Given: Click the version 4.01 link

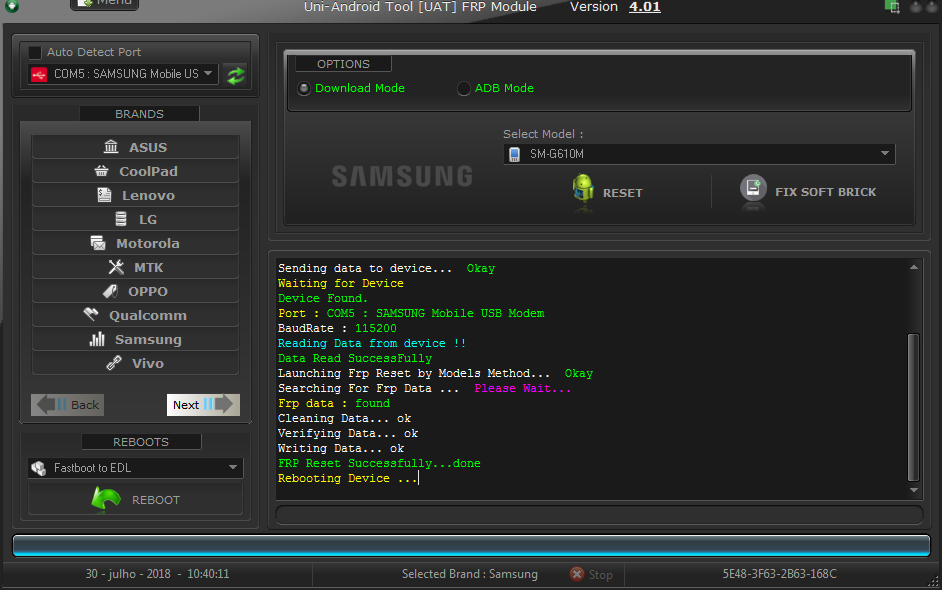Looking at the screenshot, I should (x=645, y=7).
